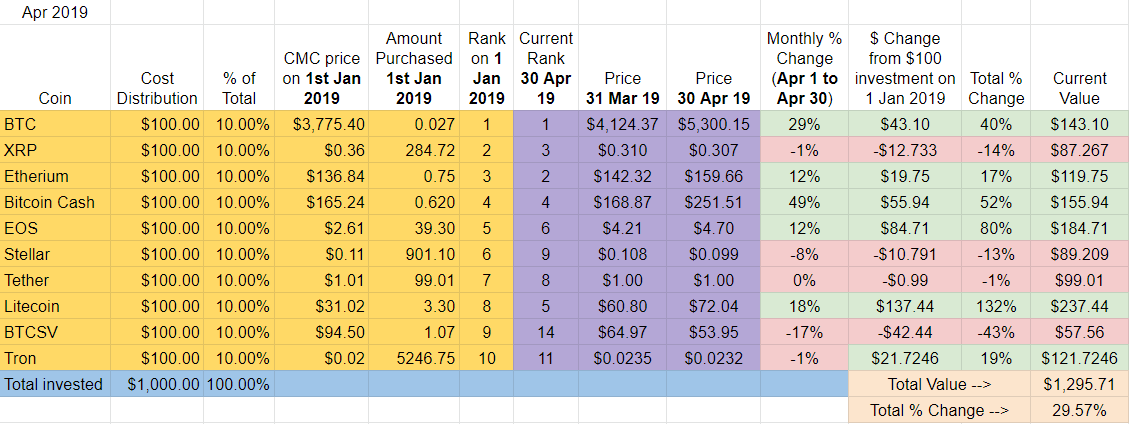Viewport: 1129px width, 424px height.
Task: Select BTC 30 Apr price '$5,300.15'
Action: point(714,125)
